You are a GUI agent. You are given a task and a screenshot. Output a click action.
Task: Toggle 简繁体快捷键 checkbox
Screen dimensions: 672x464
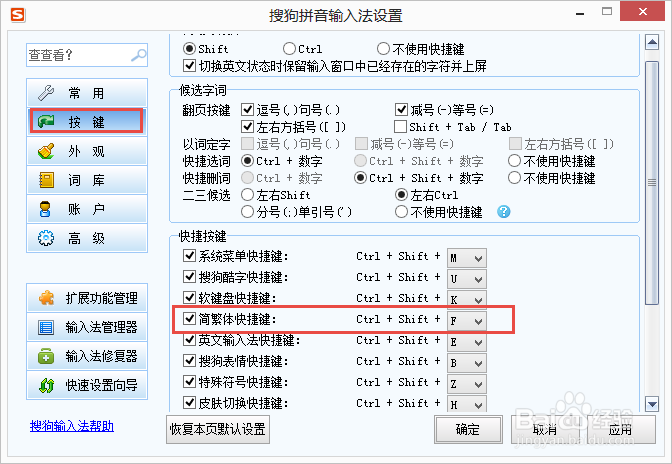(189, 319)
